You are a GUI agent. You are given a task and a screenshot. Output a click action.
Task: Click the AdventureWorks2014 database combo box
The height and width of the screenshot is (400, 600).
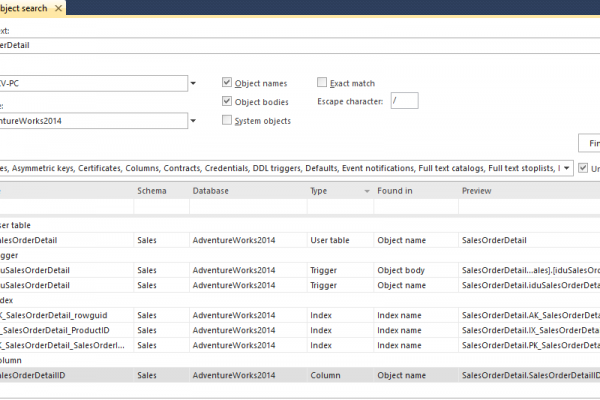pyautogui.click(x=94, y=121)
